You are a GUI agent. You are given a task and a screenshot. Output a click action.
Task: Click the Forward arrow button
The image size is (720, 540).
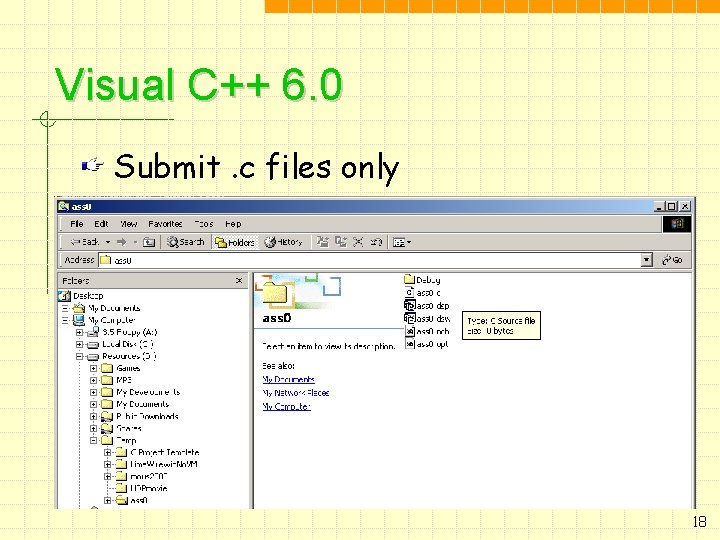click(x=122, y=242)
